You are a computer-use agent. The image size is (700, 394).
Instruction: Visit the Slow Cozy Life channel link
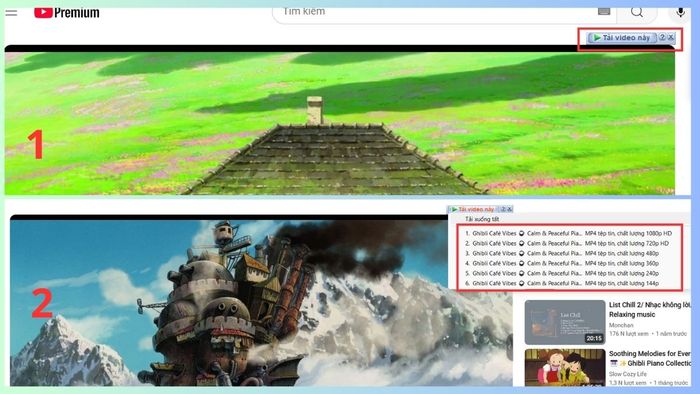(628, 374)
